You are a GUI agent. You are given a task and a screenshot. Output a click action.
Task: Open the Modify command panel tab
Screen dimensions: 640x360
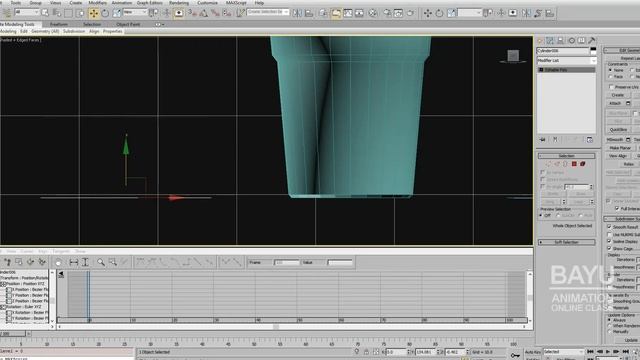[x=550, y=40]
